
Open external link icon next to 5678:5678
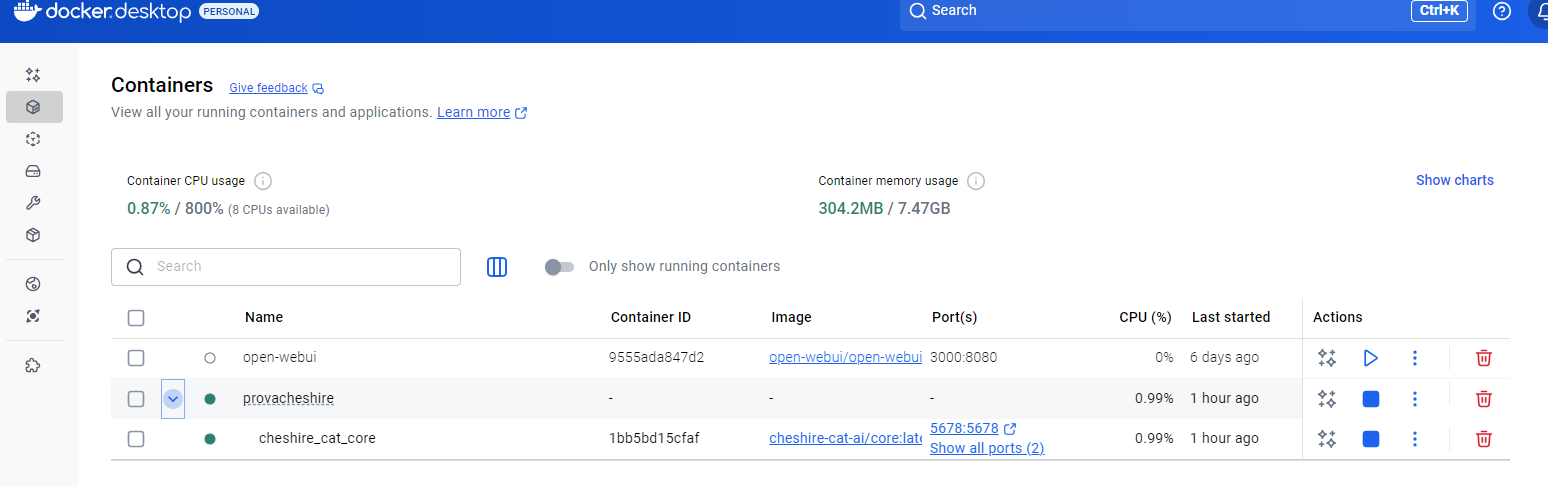1010,429
